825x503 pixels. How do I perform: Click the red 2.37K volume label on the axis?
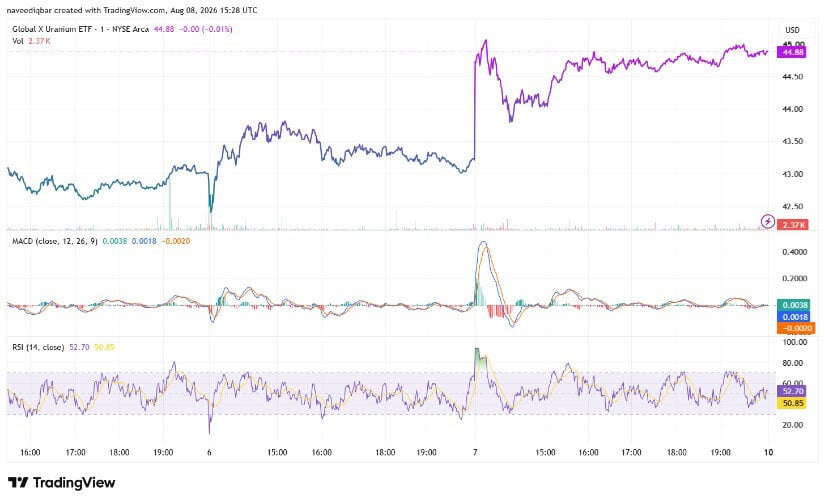(793, 225)
